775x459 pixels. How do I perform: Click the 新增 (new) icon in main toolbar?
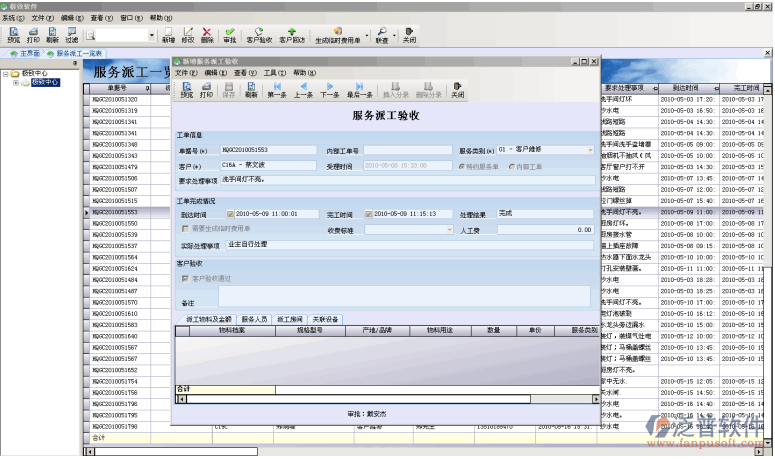pos(168,36)
